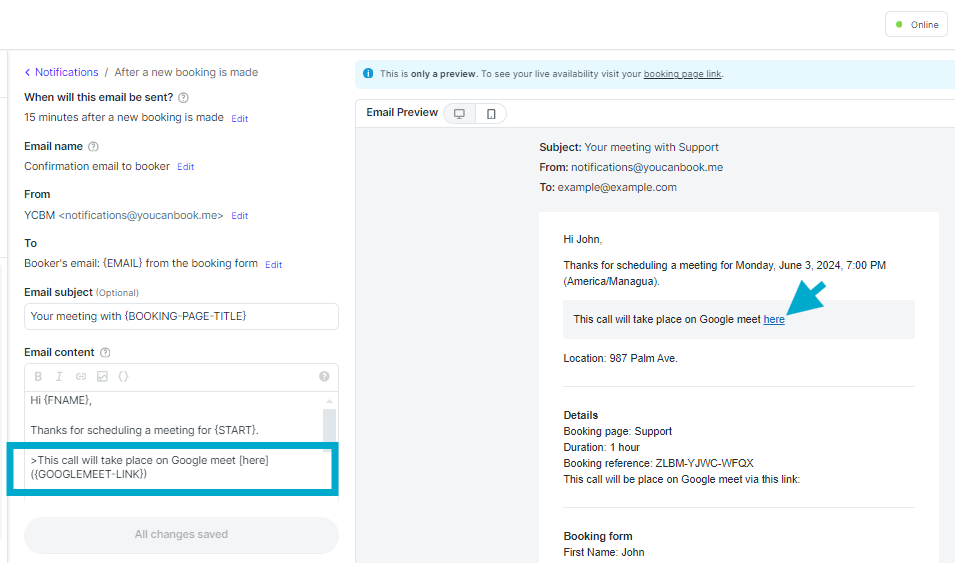Click help icon beside 'When will this email be sent?'
The width and height of the screenshot is (955, 563).
[183, 97]
